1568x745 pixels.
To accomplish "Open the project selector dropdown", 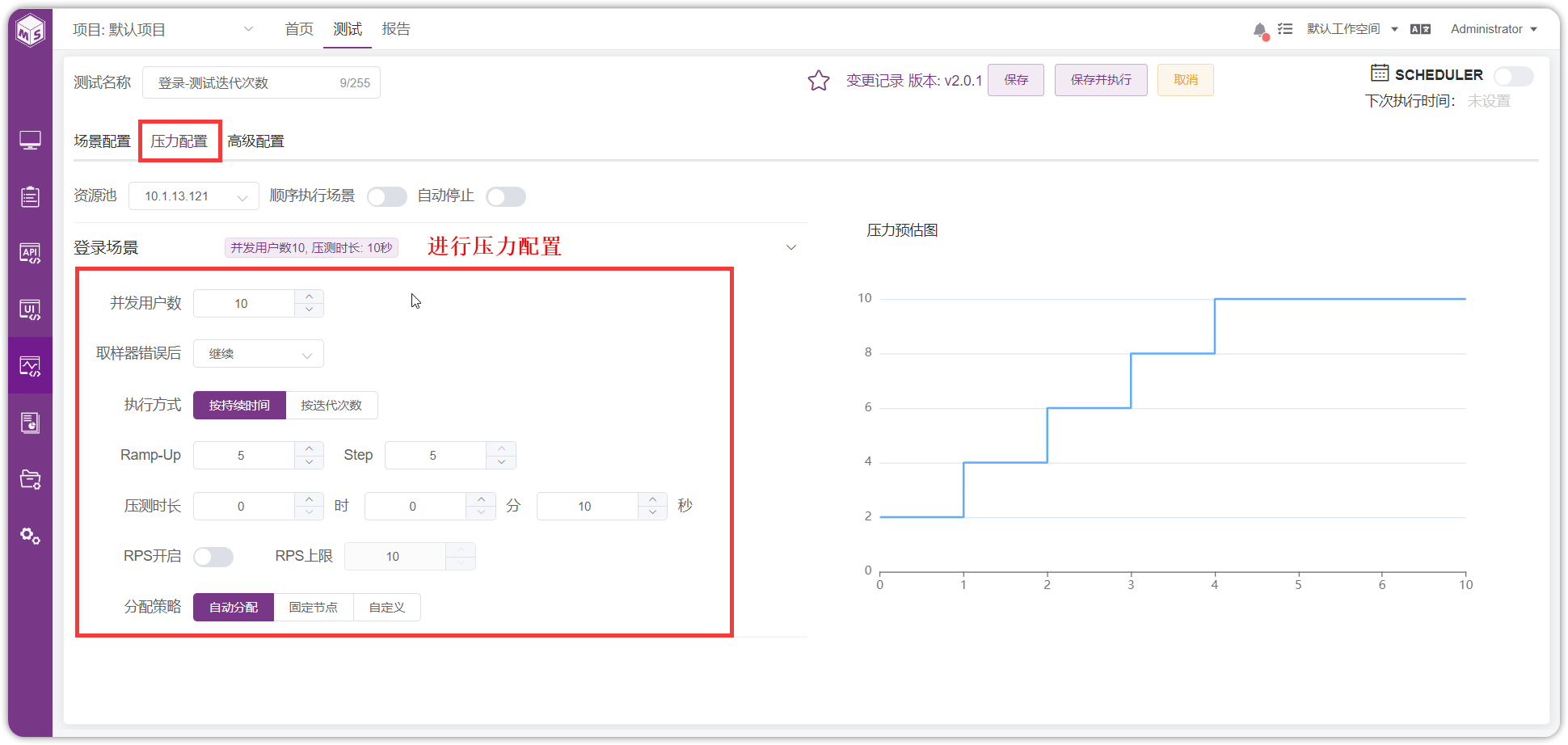I will pos(163,30).
